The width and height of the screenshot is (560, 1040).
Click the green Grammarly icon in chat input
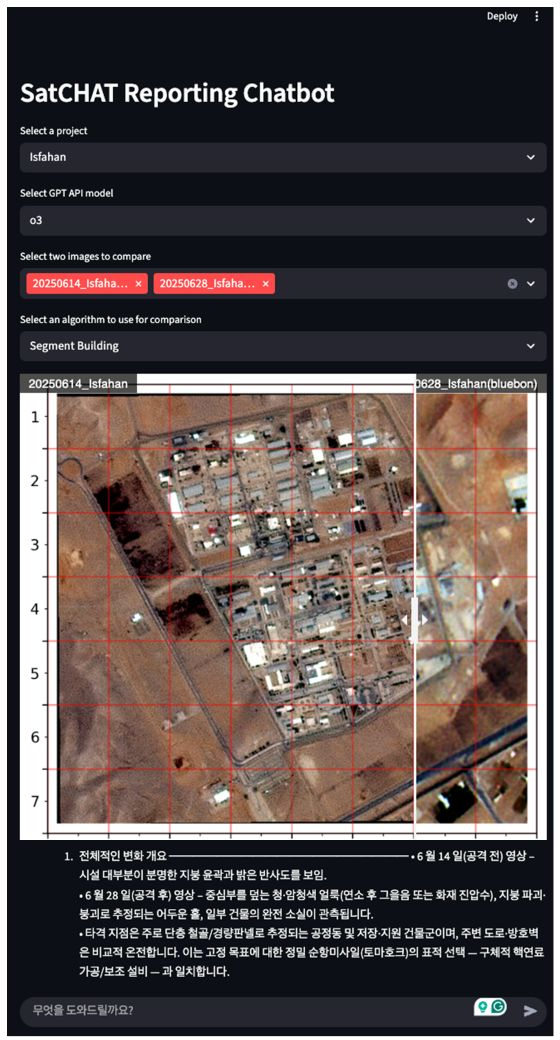click(498, 1008)
